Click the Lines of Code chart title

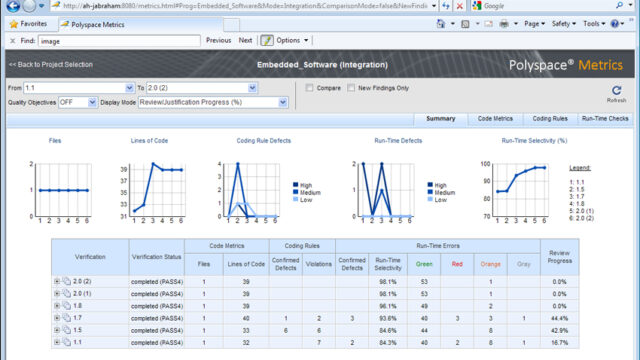coord(149,141)
